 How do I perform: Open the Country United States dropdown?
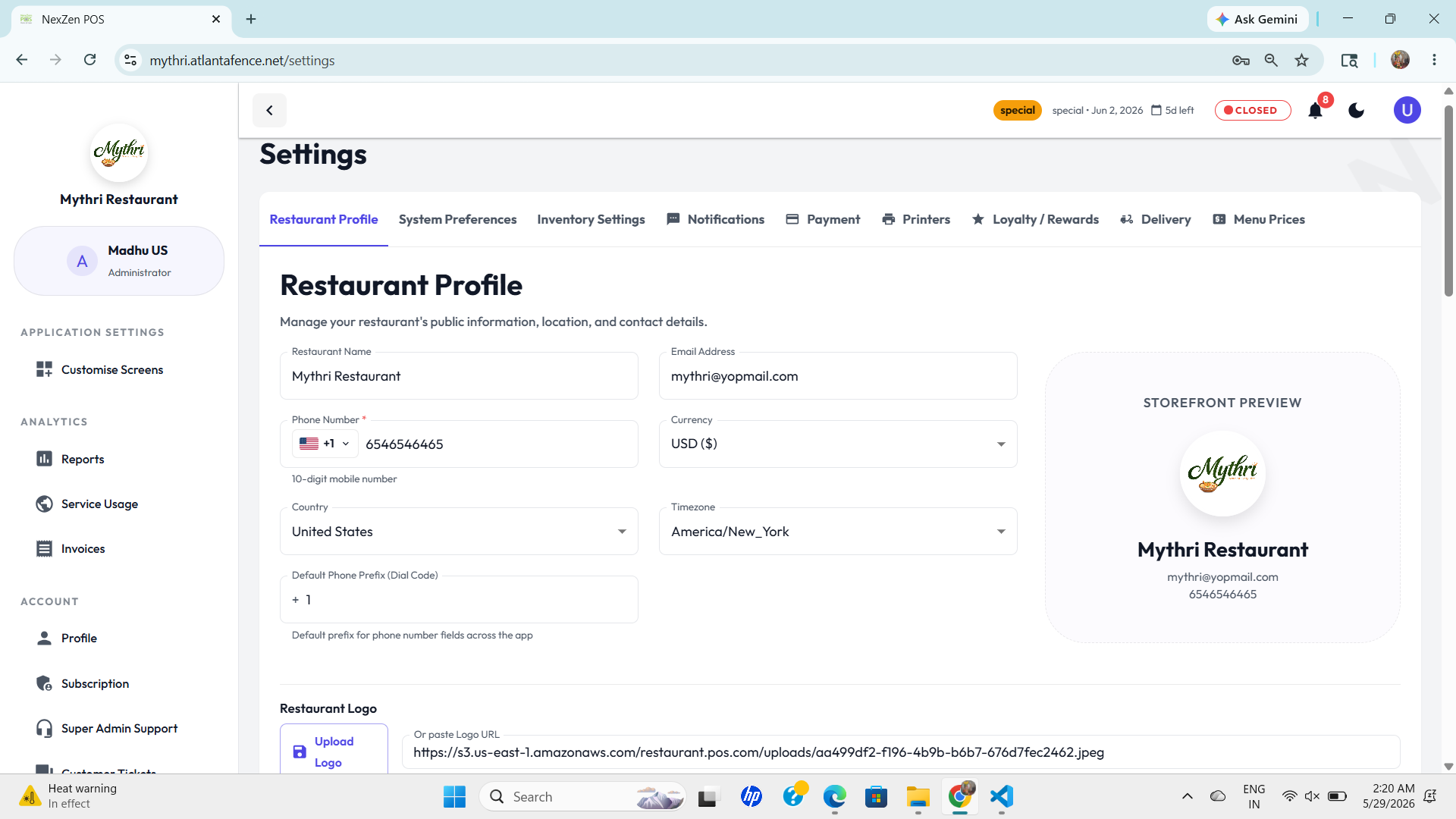459,532
